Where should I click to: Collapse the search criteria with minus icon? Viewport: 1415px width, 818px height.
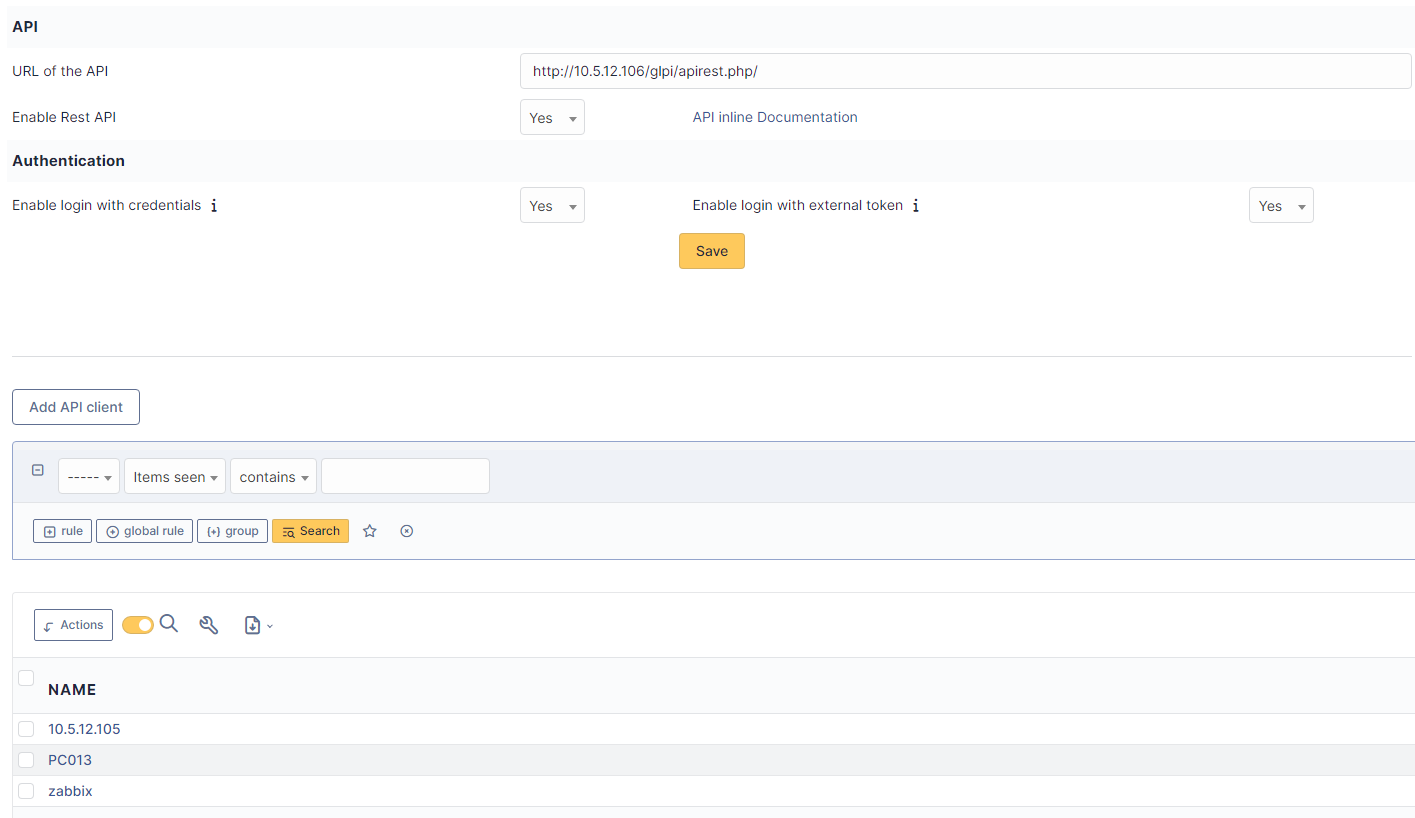click(38, 470)
